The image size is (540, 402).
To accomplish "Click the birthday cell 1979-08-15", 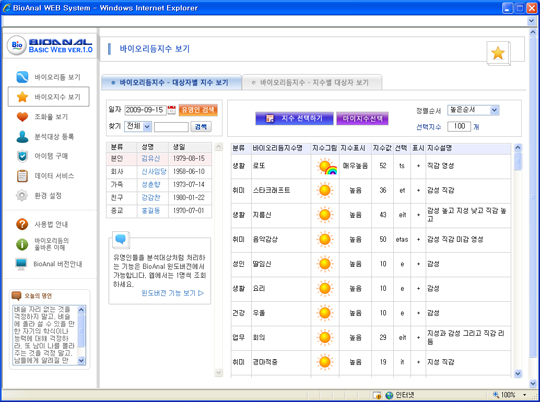I will 189,158.
